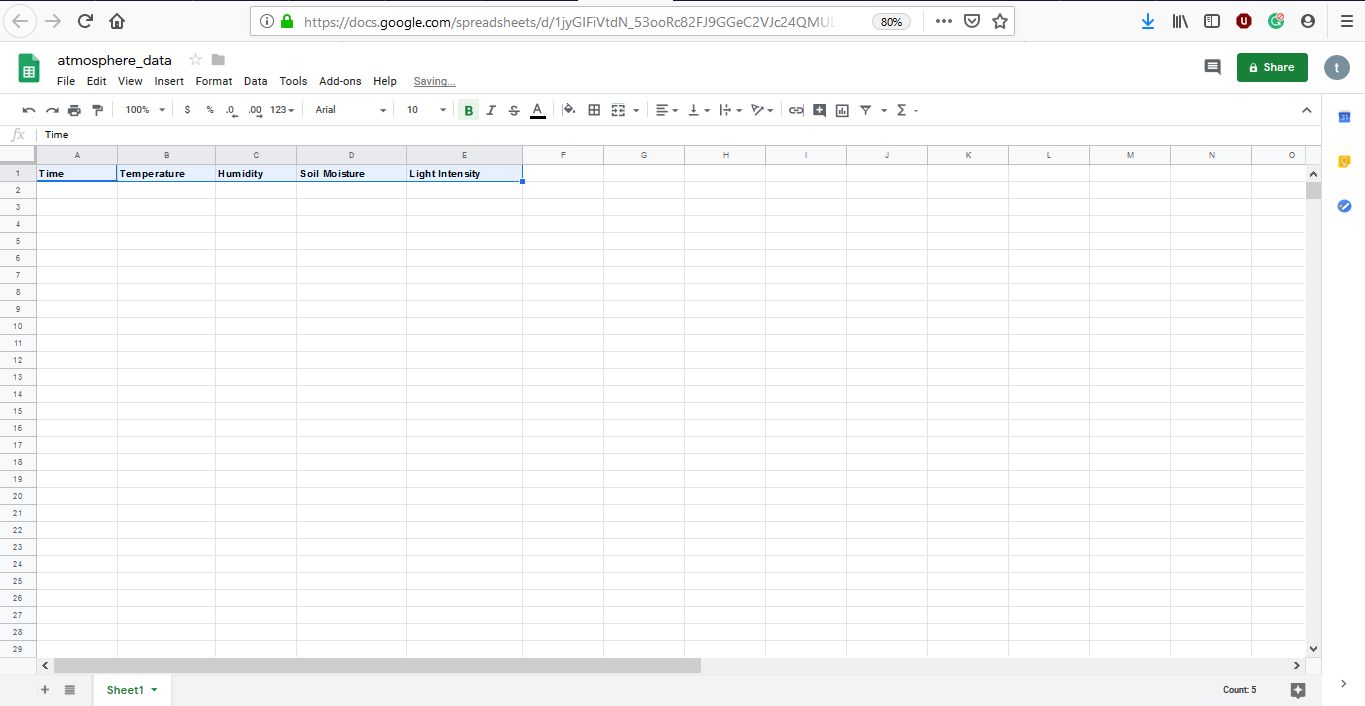Hide the menus with up chevron
Viewport: 1365px width, 706px height.
pyautogui.click(x=1306, y=110)
